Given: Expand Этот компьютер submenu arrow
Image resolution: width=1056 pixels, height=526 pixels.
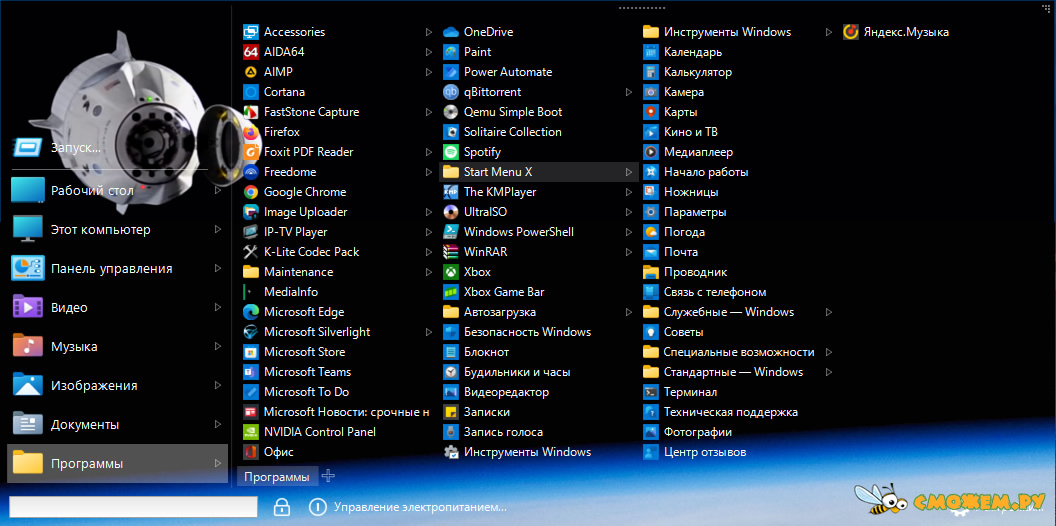Looking at the screenshot, I should tap(218, 230).
